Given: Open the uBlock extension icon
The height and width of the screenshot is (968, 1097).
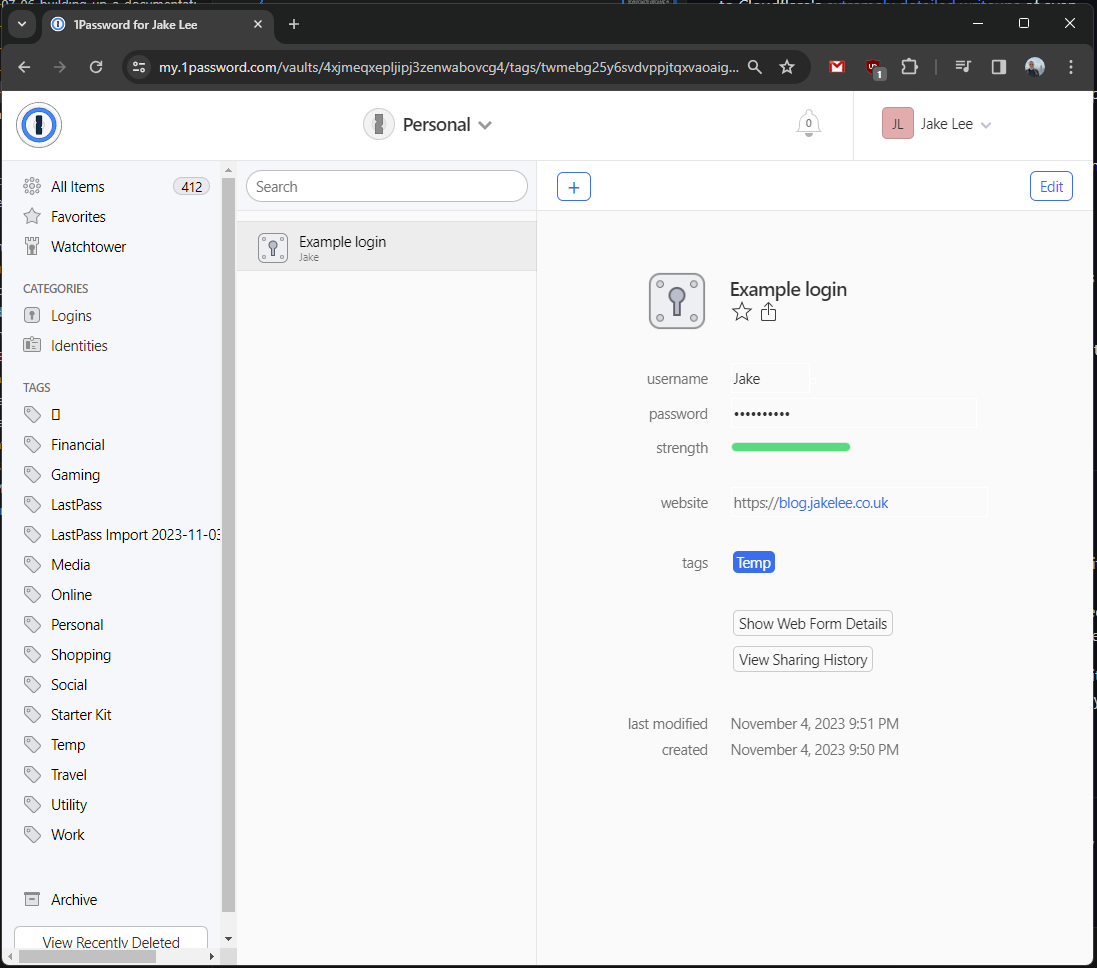Looking at the screenshot, I should (x=875, y=68).
